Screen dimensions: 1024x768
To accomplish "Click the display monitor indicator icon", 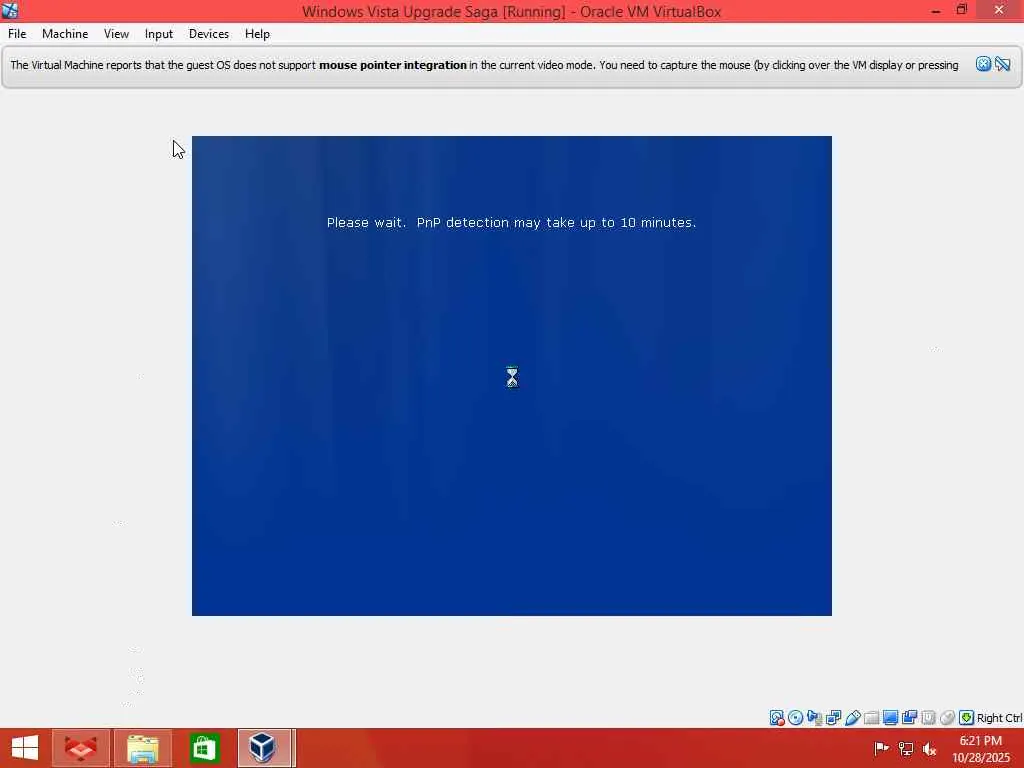I will [x=890, y=718].
